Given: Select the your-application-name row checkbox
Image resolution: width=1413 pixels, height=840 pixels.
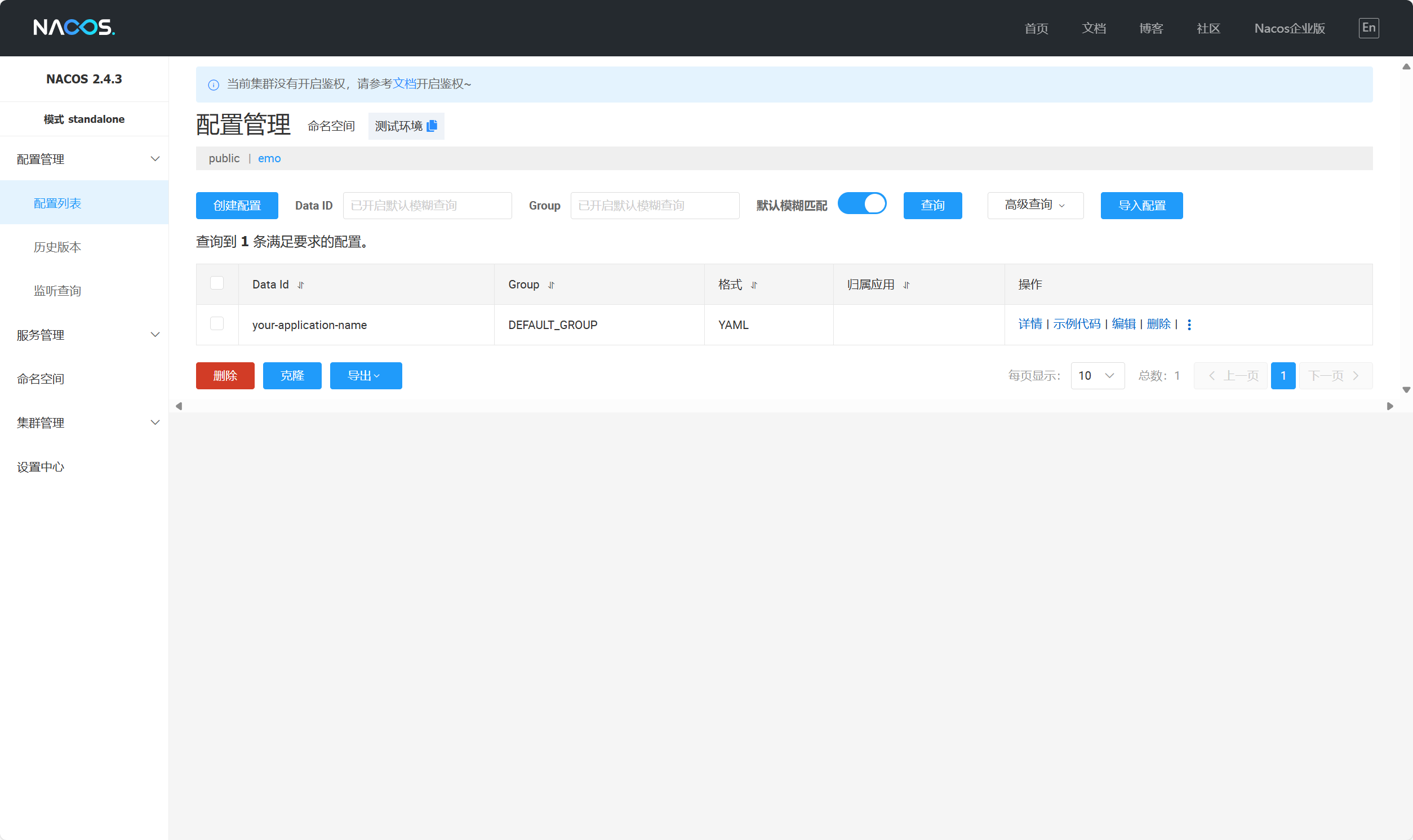Looking at the screenshot, I should [x=217, y=324].
